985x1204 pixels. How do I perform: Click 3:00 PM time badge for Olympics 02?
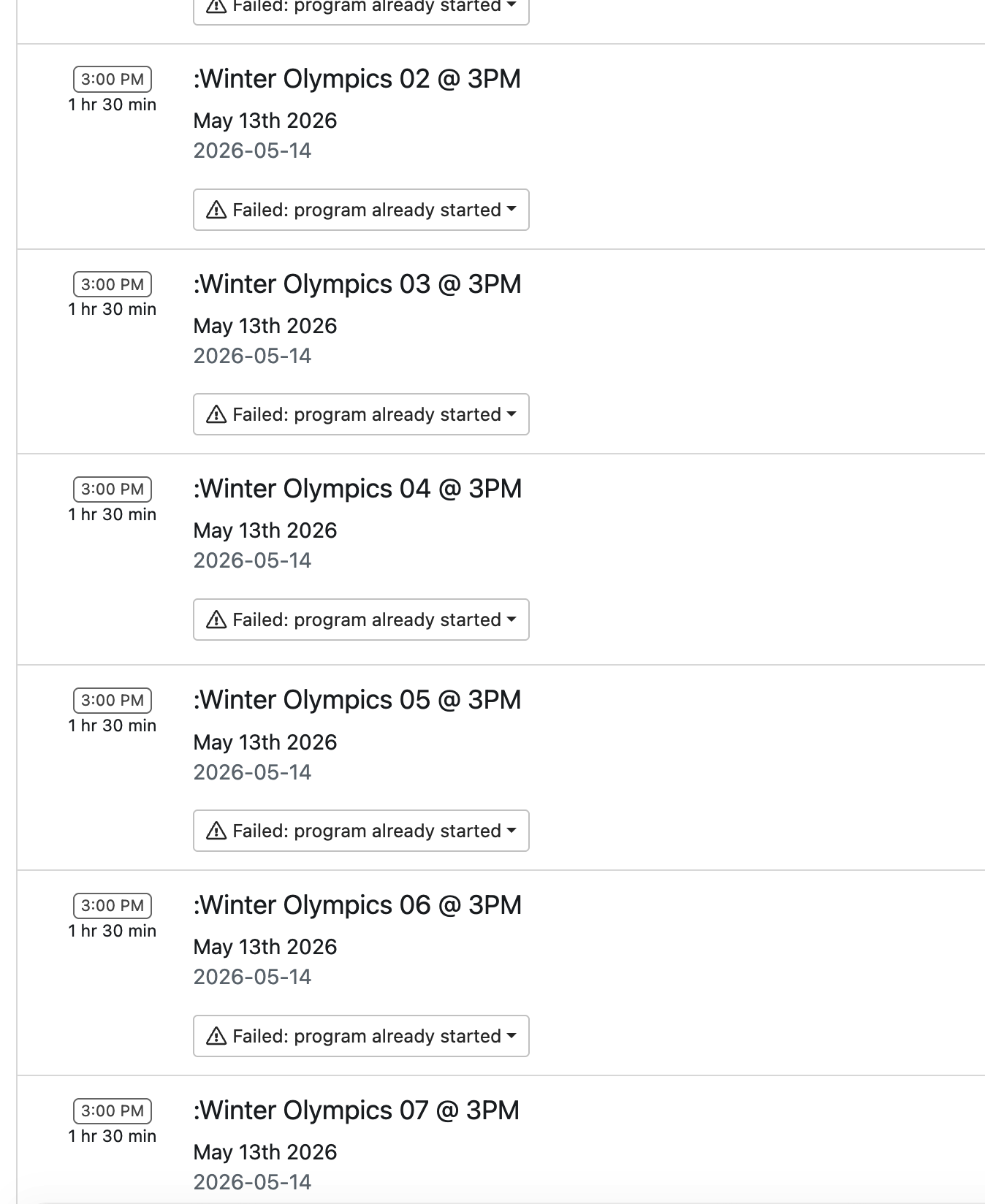113,79
